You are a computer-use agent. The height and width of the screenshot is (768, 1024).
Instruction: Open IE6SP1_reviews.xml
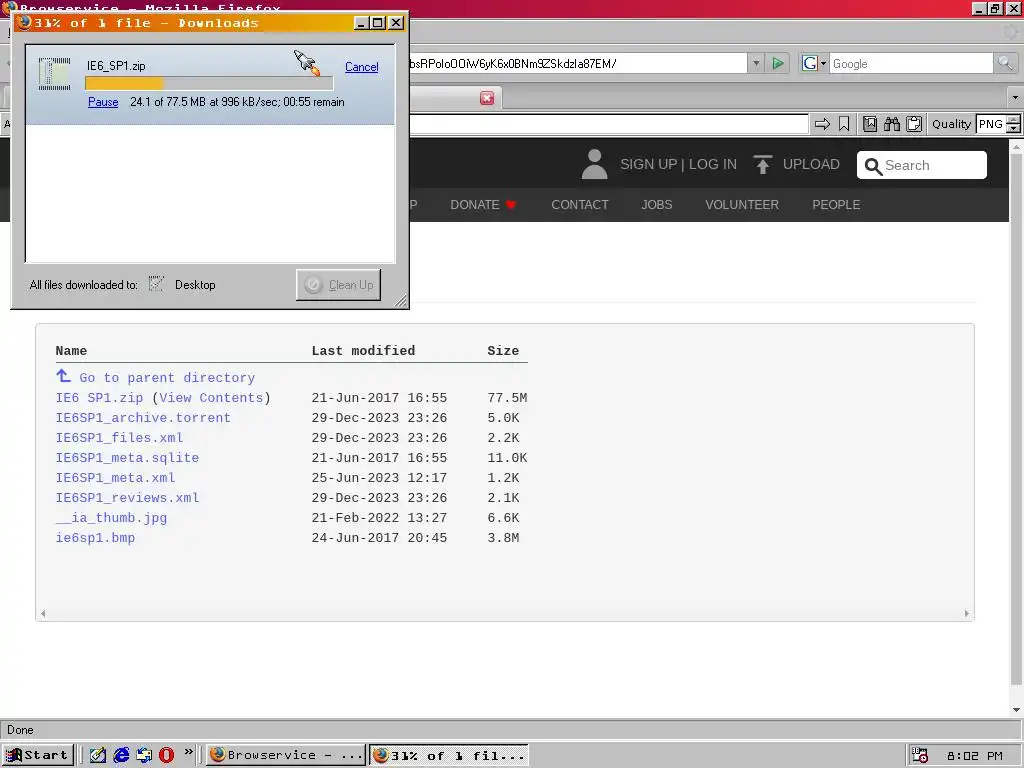[x=127, y=498]
